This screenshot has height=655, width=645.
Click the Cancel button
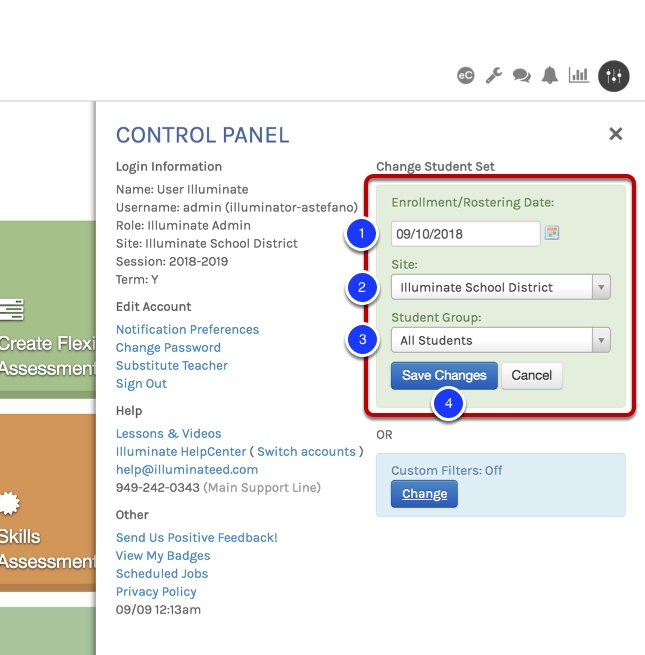tap(531, 376)
